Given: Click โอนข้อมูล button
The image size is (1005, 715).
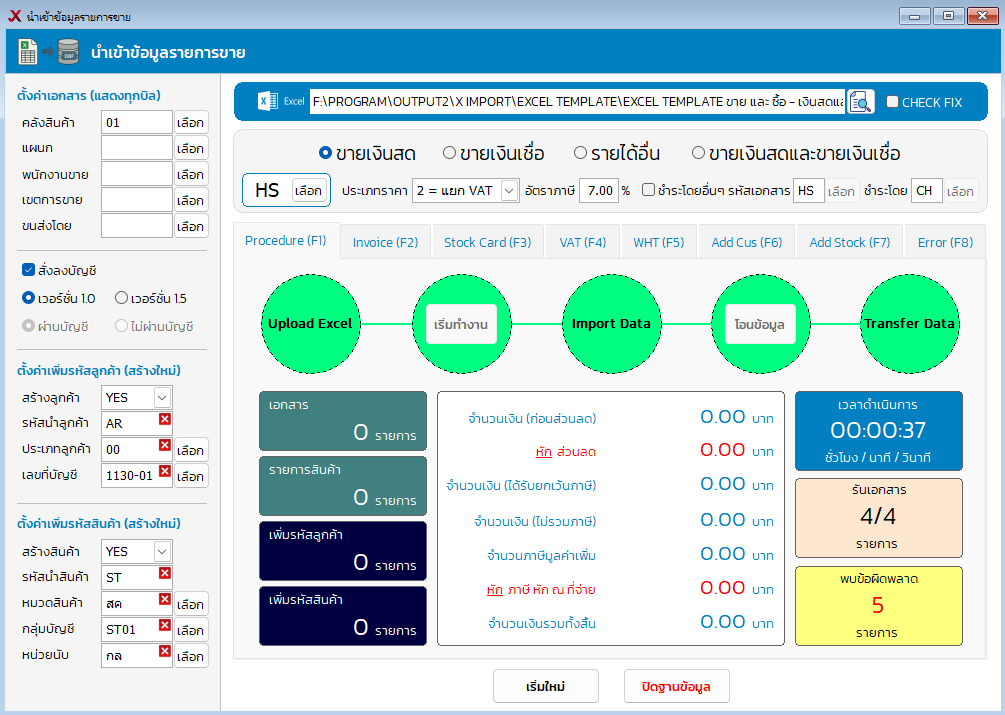Looking at the screenshot, I should point(760,324).
